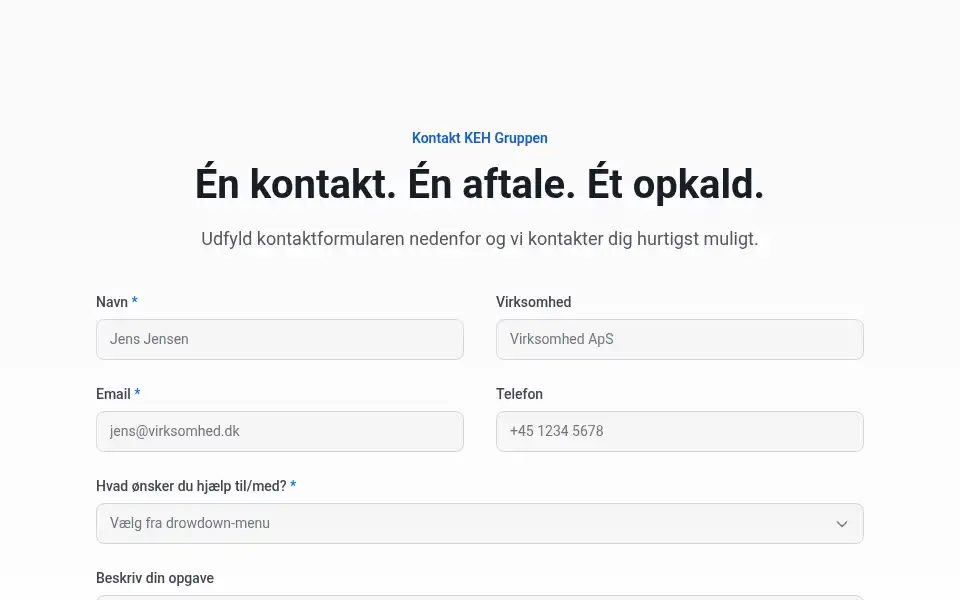Open the 'Vælg fra drowdown-menu' dropdown

pos(480,523)
